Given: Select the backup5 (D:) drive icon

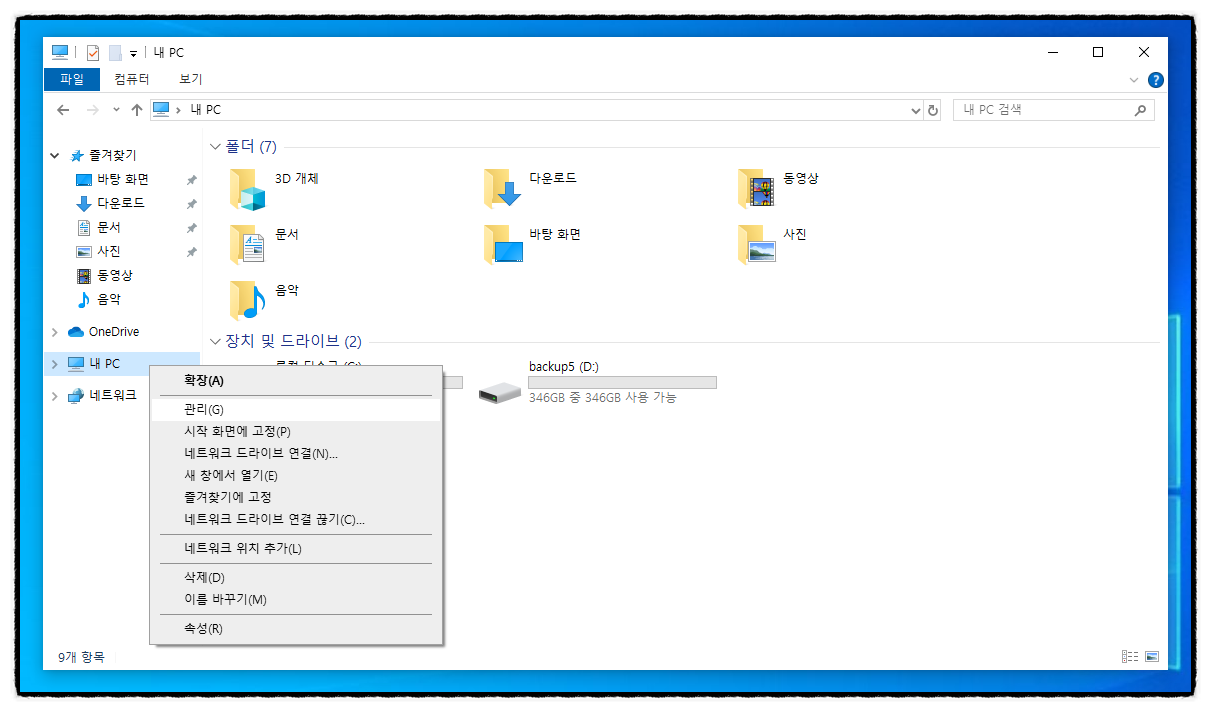Looking at the screenshot, I should click(500, 392).
